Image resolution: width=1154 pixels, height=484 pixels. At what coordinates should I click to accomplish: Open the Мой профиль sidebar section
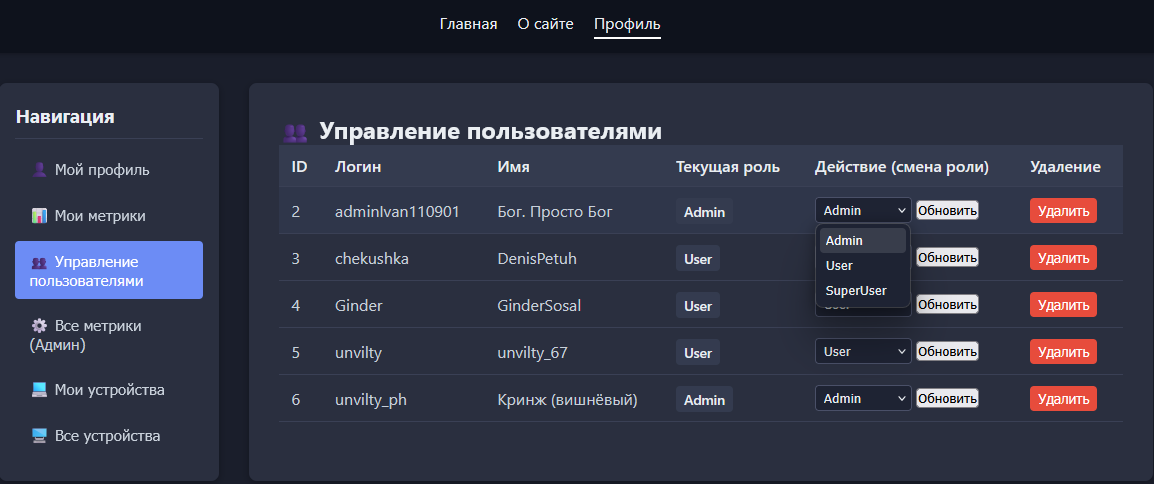tap(109, 170)
